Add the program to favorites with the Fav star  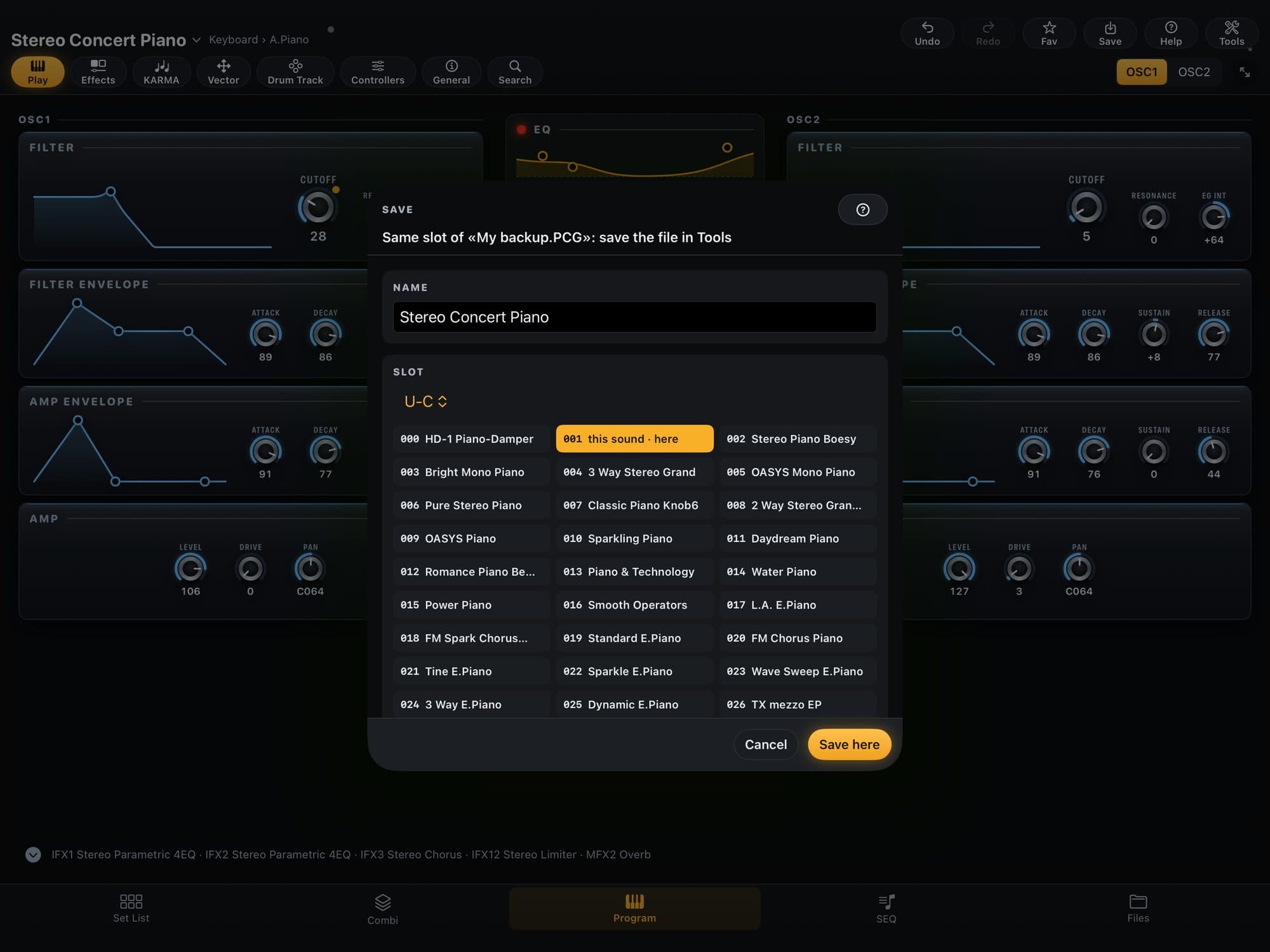point(1049,33)
